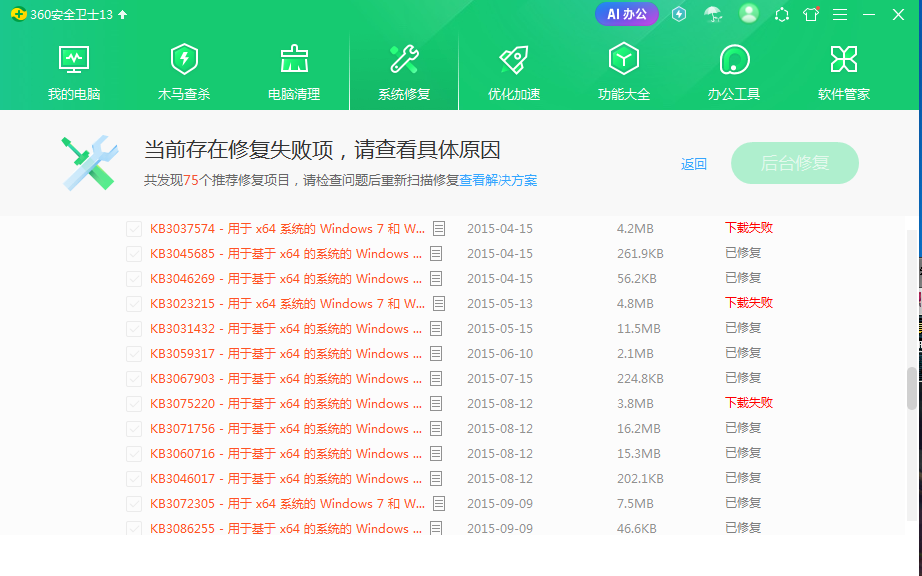The image size is (922, 576).
Task: Open 优化加速 rocket icon
Action: [x=514, y=60]
